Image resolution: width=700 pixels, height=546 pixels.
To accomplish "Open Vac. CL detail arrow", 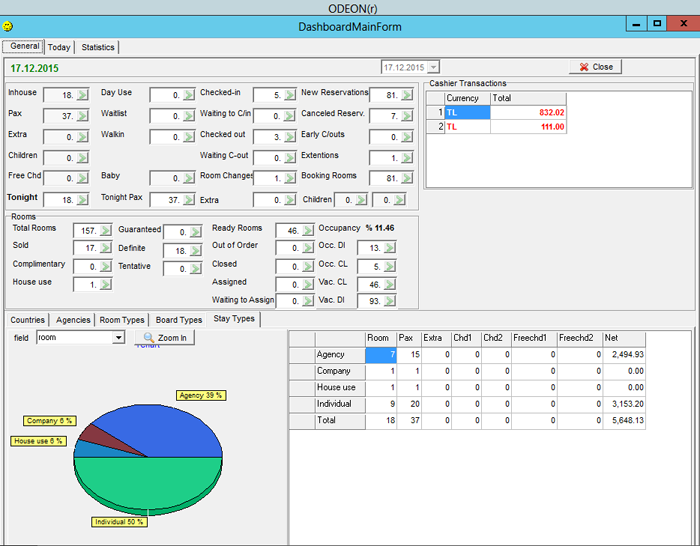I will 390,284.
